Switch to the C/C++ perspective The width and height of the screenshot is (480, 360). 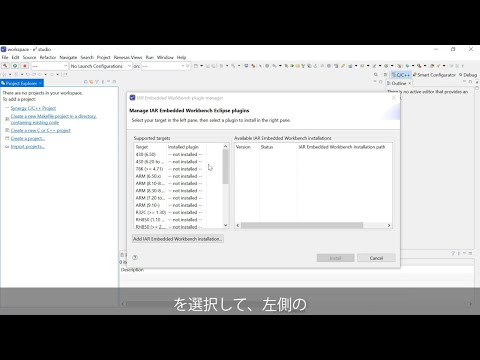401,75
